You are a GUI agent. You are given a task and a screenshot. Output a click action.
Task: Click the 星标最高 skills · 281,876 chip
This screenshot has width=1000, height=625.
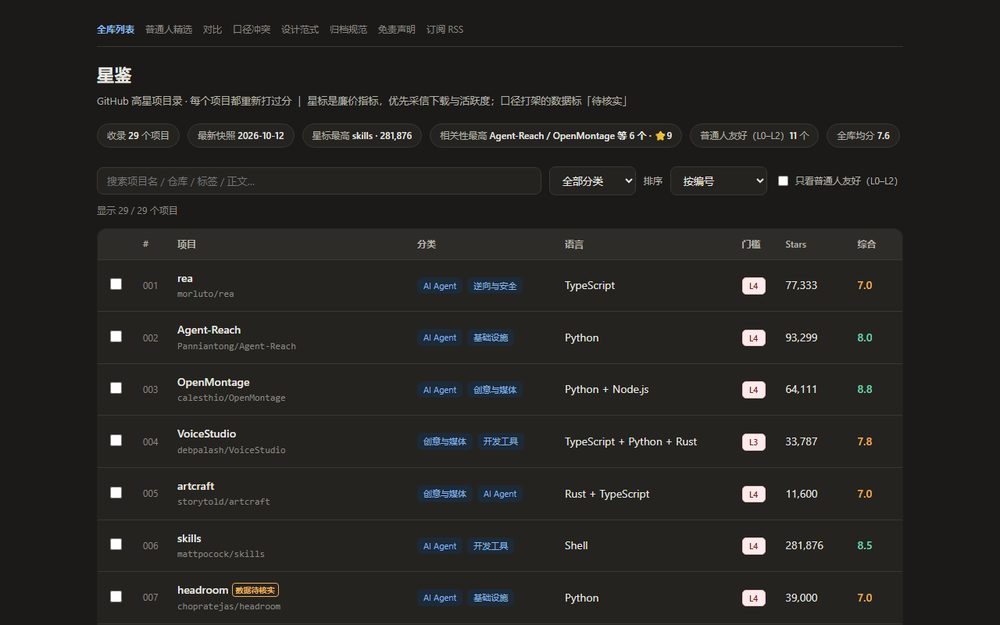362,136
